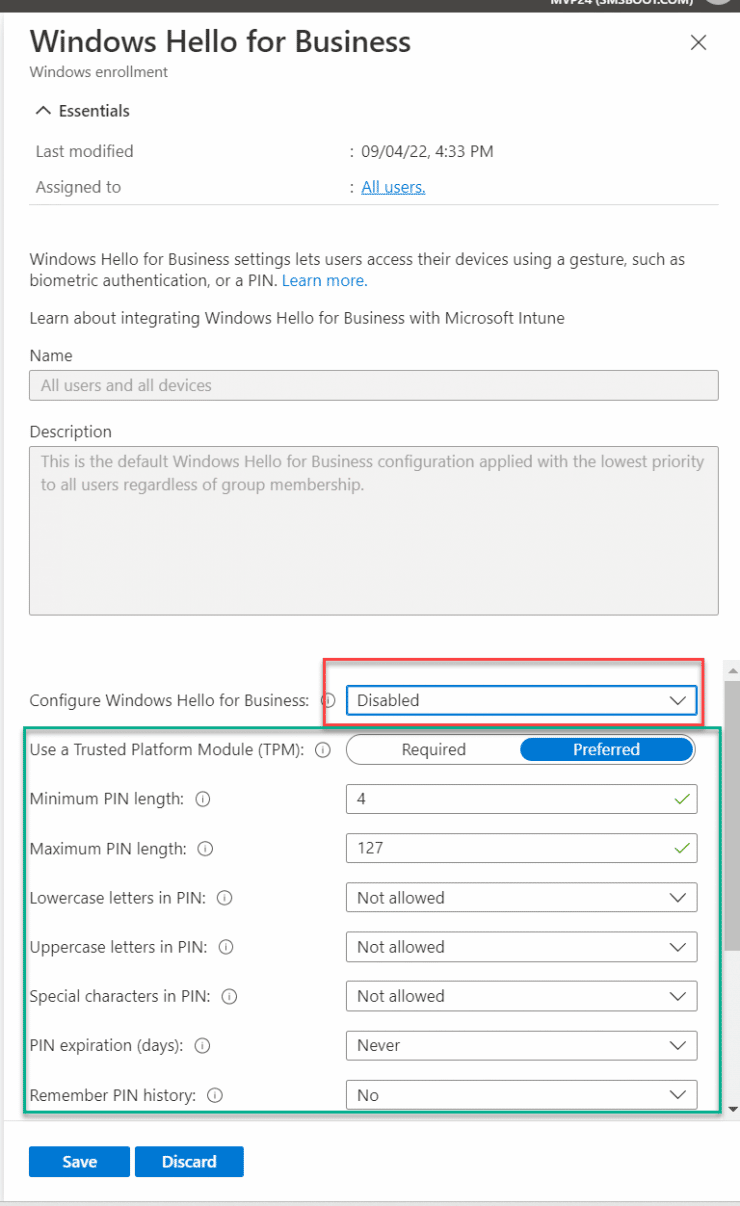
Task: Open the info tooltip for Configure Windows Hello for Business
Action: (x=327, y=701)
